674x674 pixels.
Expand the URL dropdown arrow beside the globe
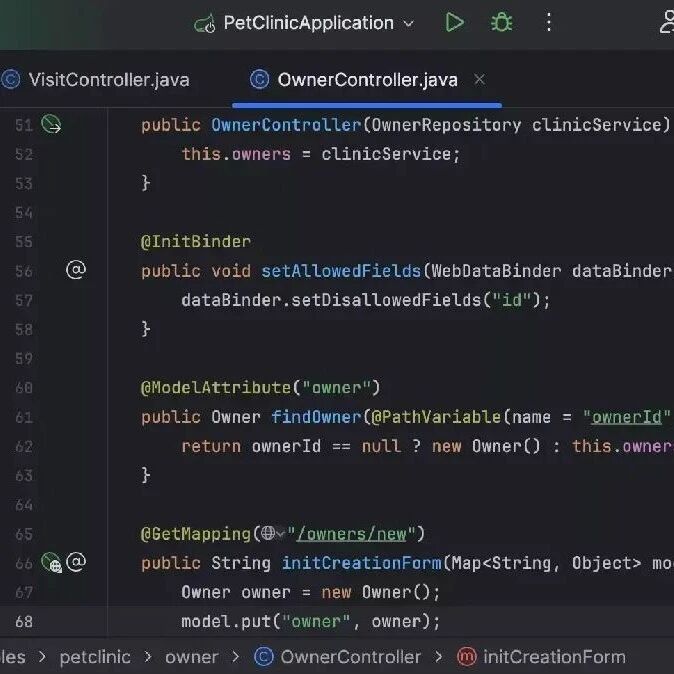(280, 534)
